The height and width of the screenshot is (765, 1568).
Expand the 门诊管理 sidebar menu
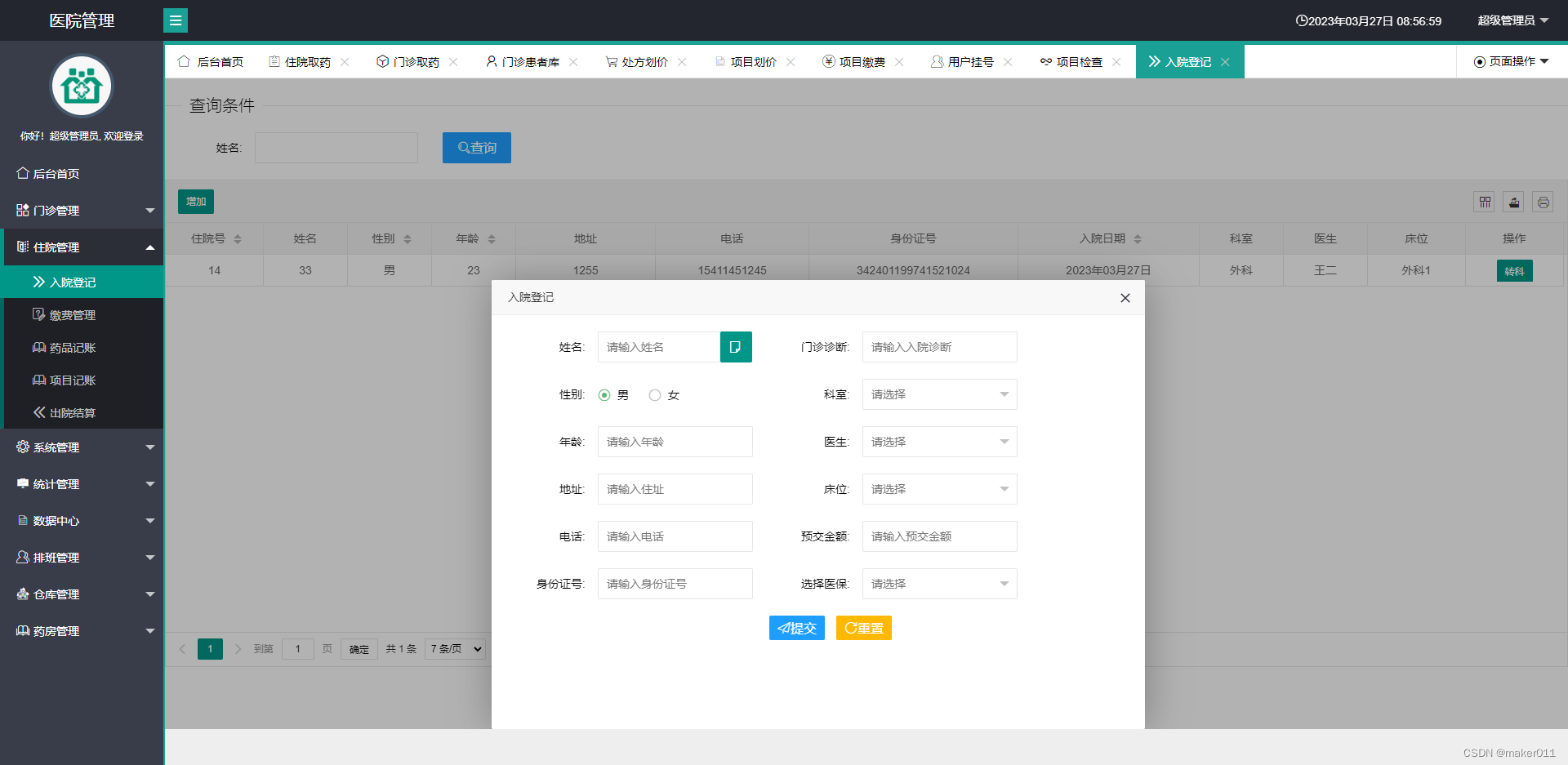pos(82,210)
